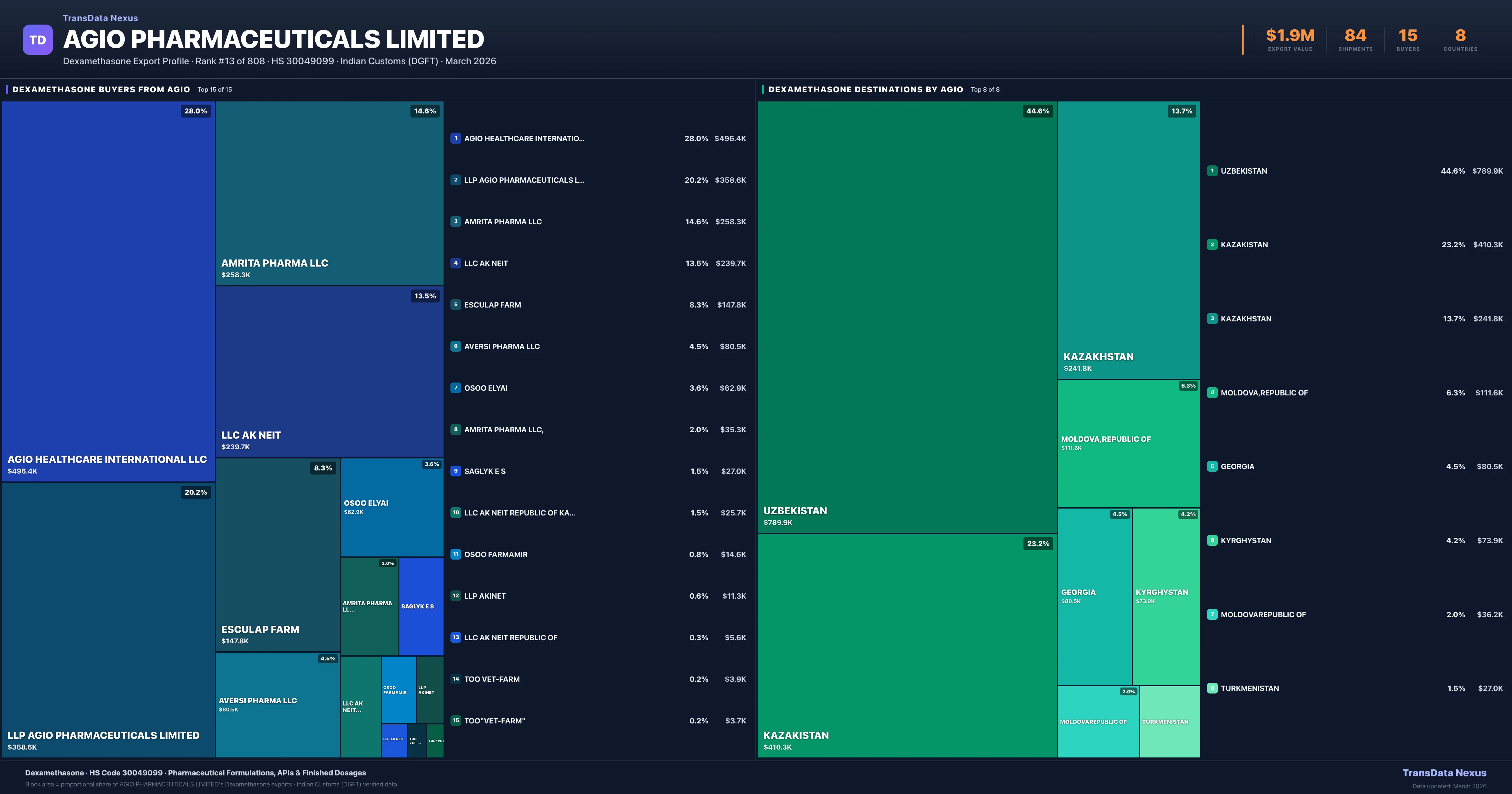1512x794 pixels.
Task: Click rank badge 8 beside TURKMENISTAN
Action: point(1212,688)
